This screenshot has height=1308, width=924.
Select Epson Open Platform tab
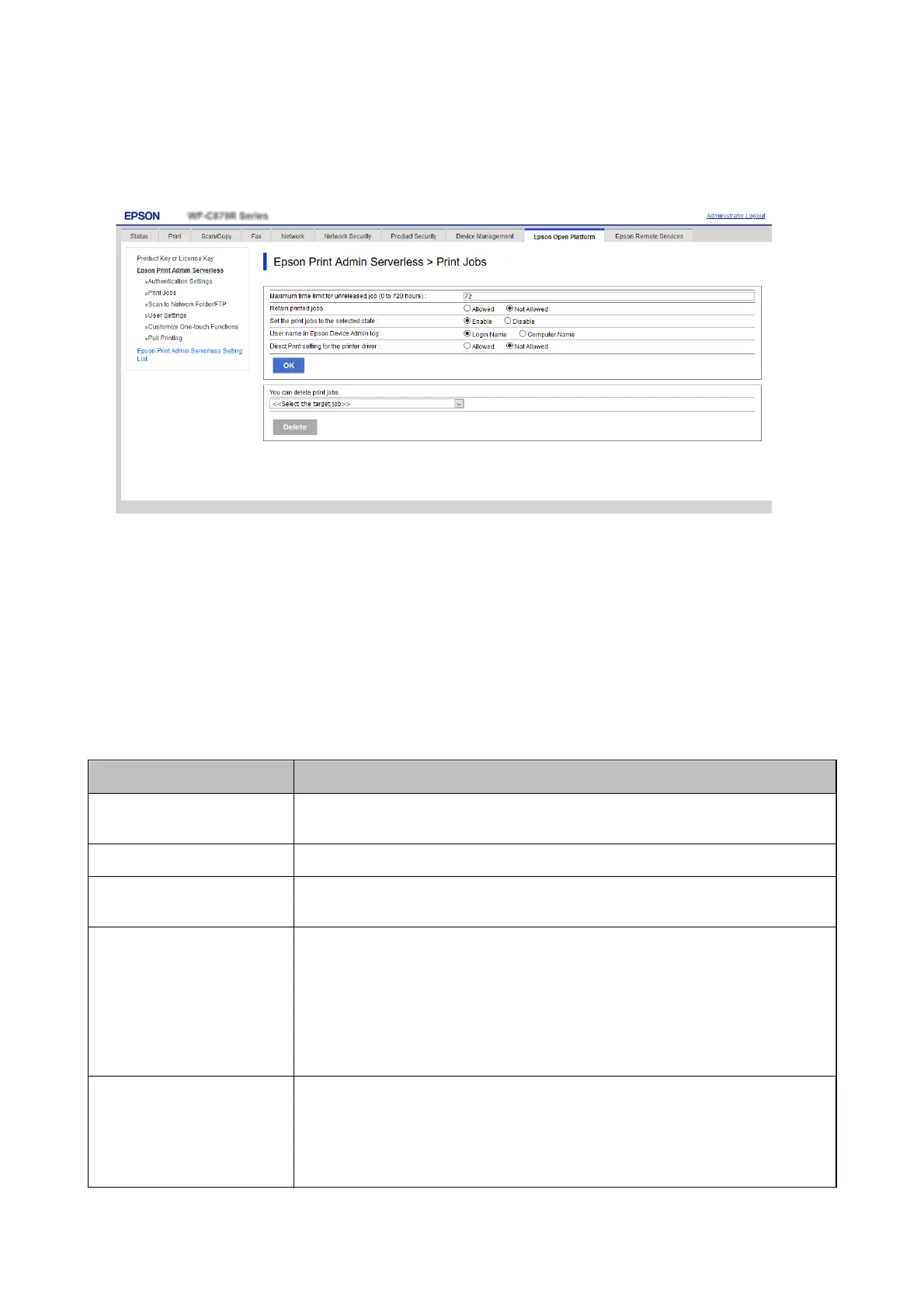pyautogui.click(x=564, y=236)
